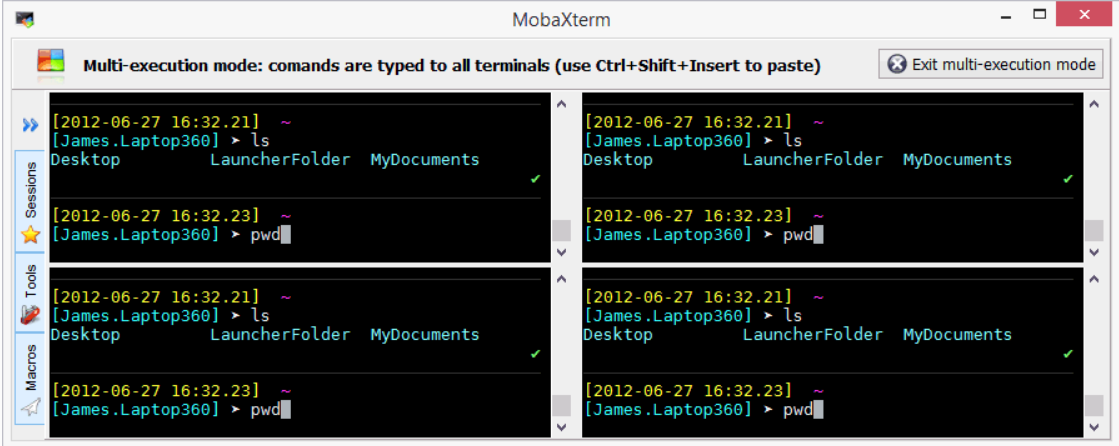Open the Macros paper-plane icon tab

point(30,378)
